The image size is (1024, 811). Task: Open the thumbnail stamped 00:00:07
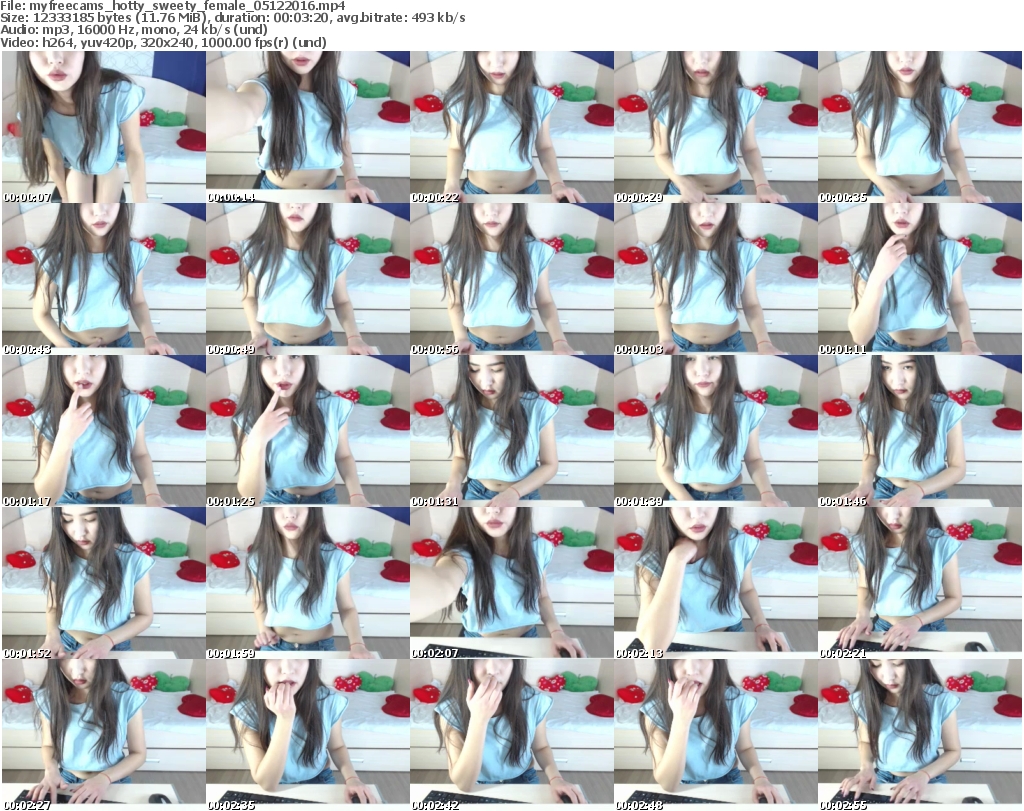tap(104, 127)
